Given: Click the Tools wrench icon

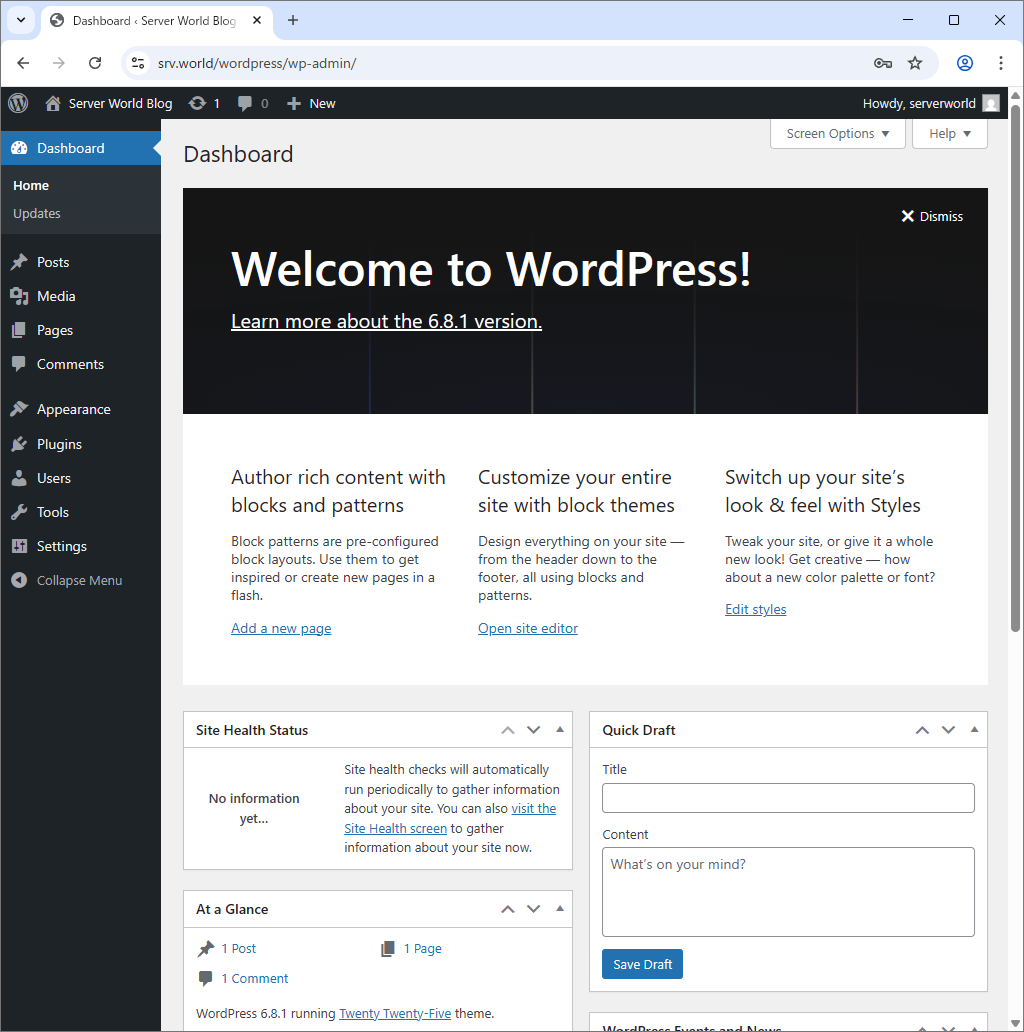Looking at the screenshot, I should point(19,512).
